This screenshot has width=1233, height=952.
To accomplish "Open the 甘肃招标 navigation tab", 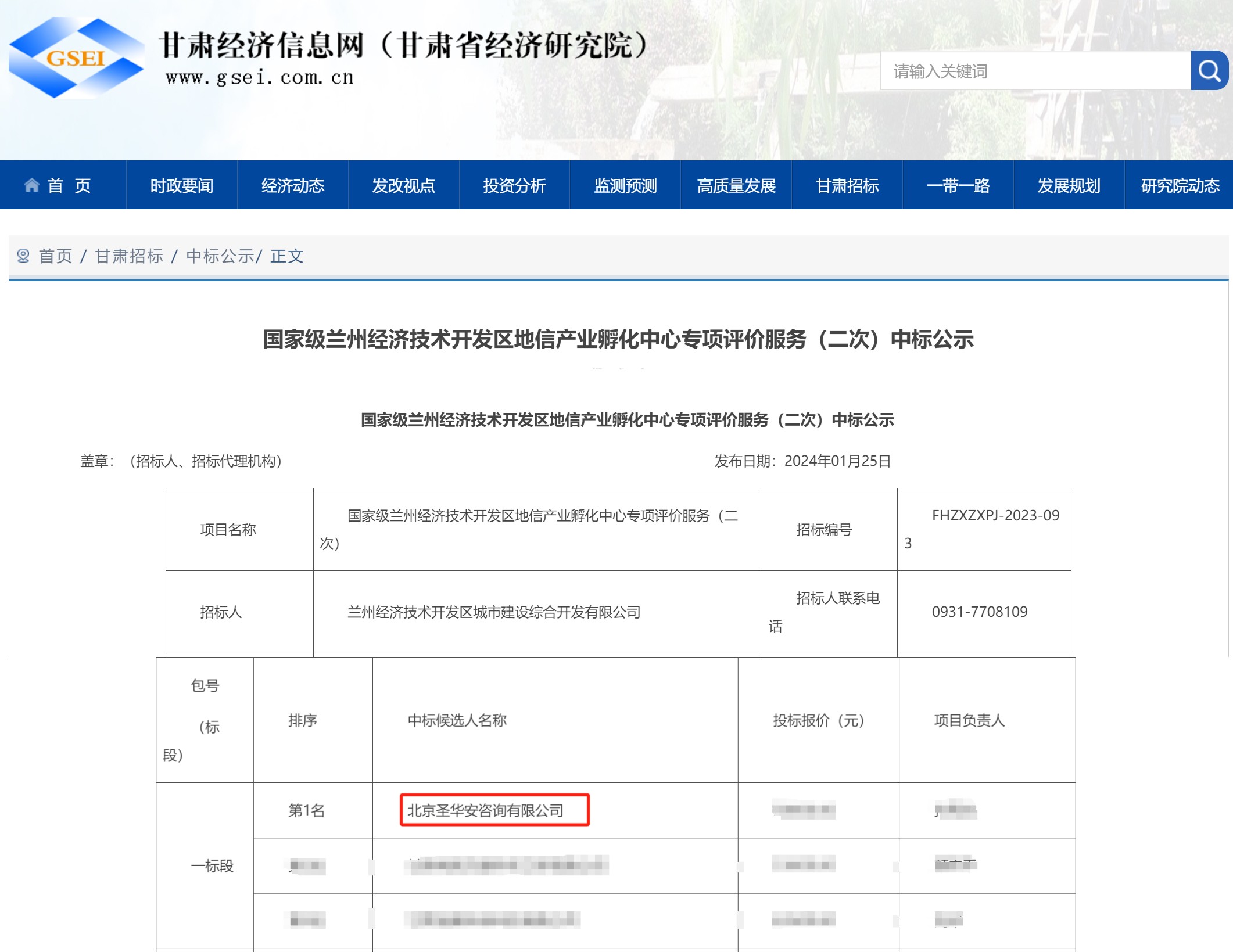I will [847, 186].
